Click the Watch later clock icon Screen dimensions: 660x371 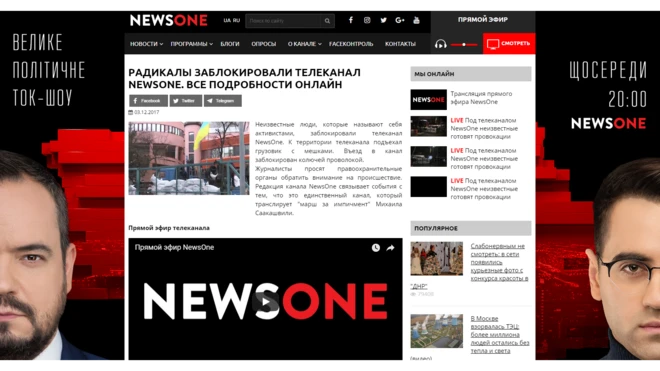(x=376, y=248)
